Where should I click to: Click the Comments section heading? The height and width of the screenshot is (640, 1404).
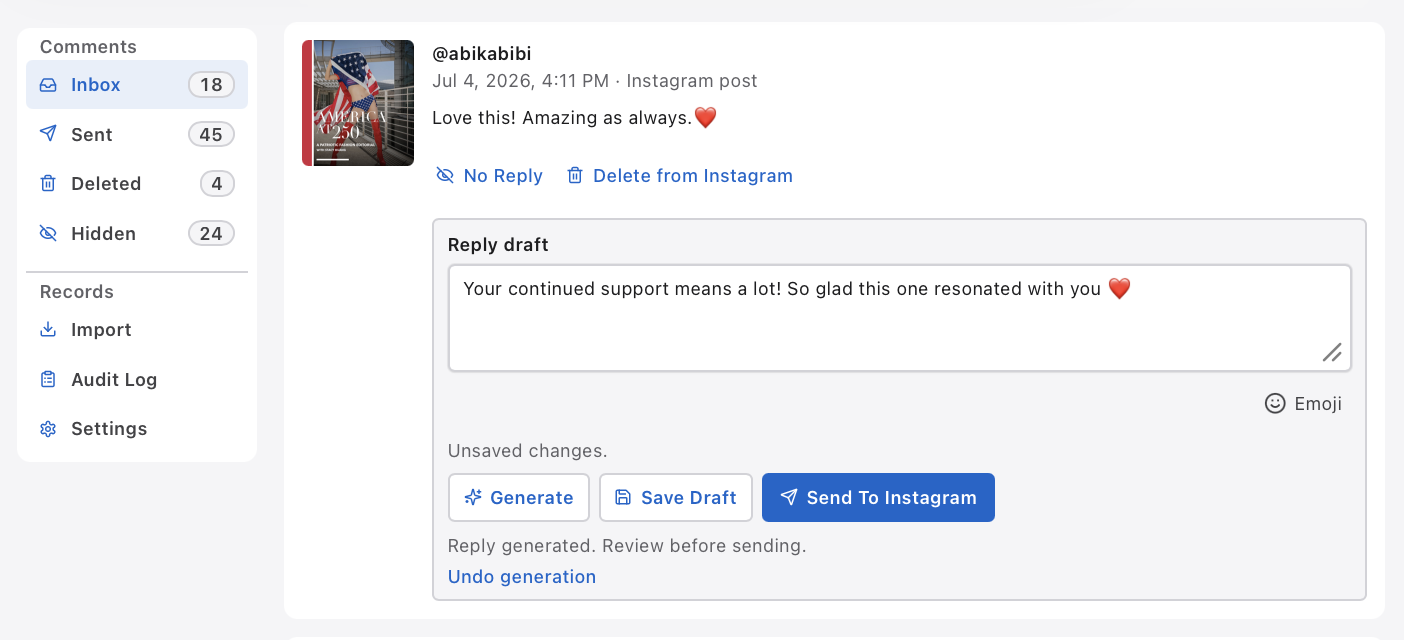pos(88,47)
